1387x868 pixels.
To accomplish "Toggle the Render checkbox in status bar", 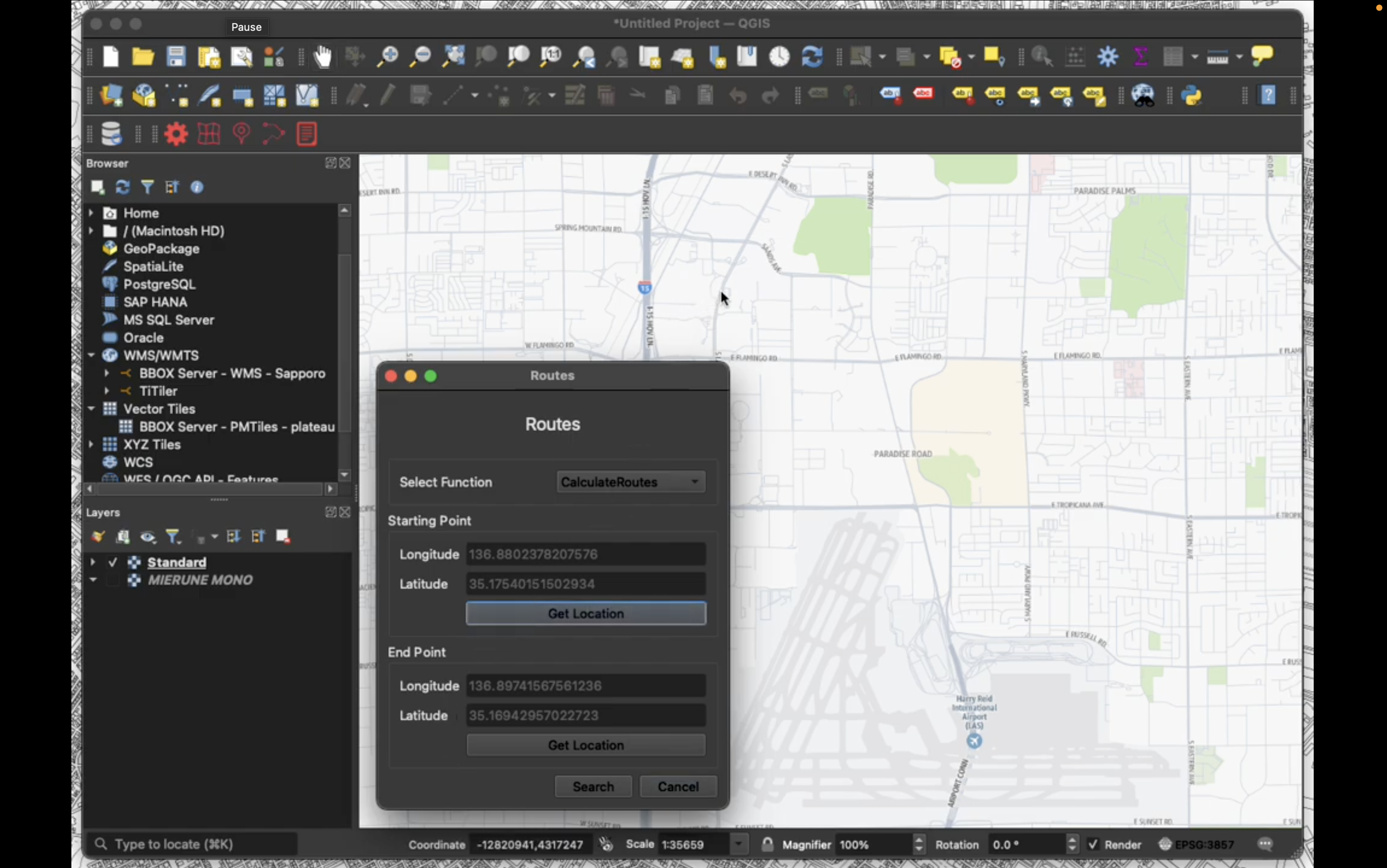I will [x=1094, y=844].
